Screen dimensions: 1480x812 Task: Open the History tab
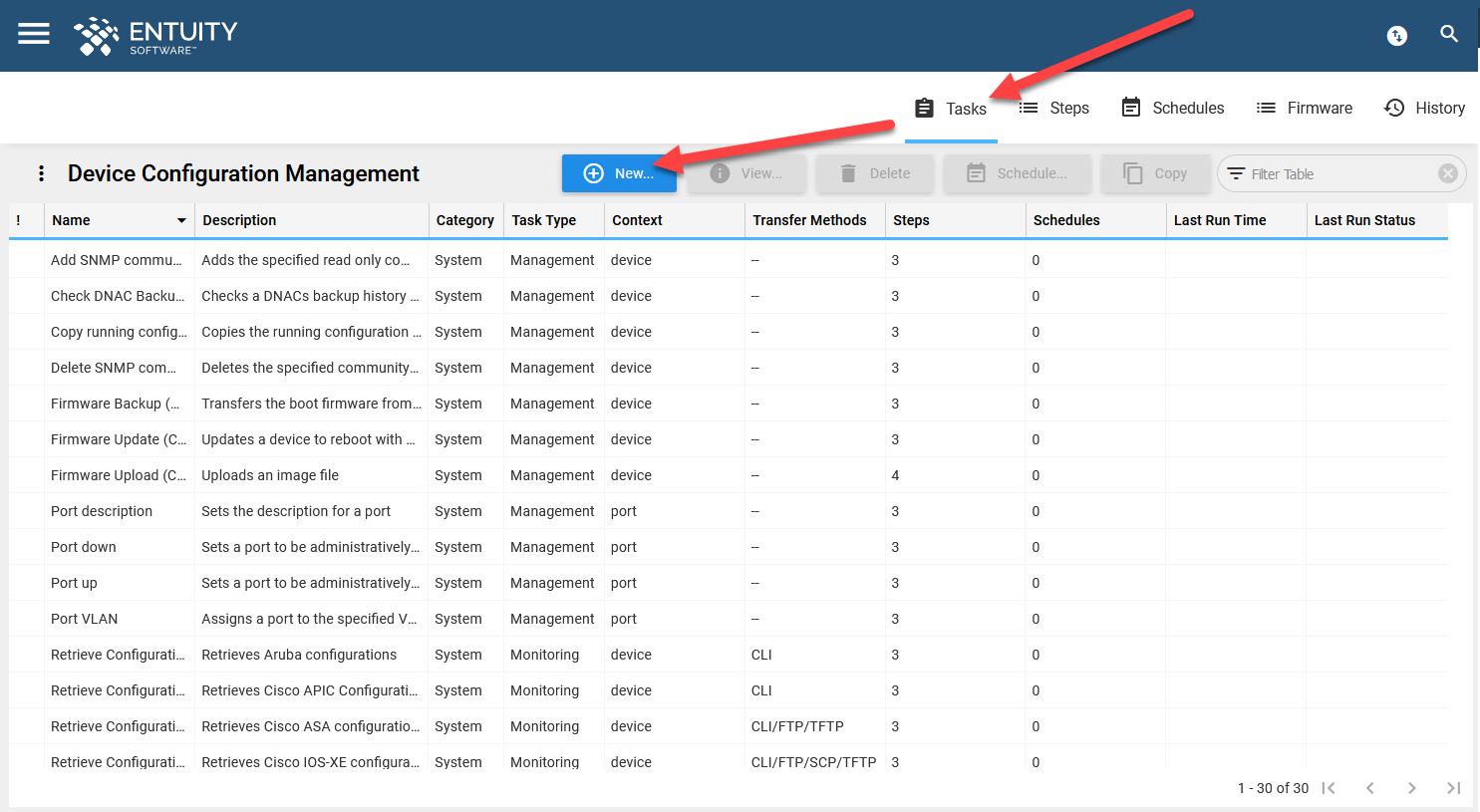pyautogui.click(x=1424, y=108)
